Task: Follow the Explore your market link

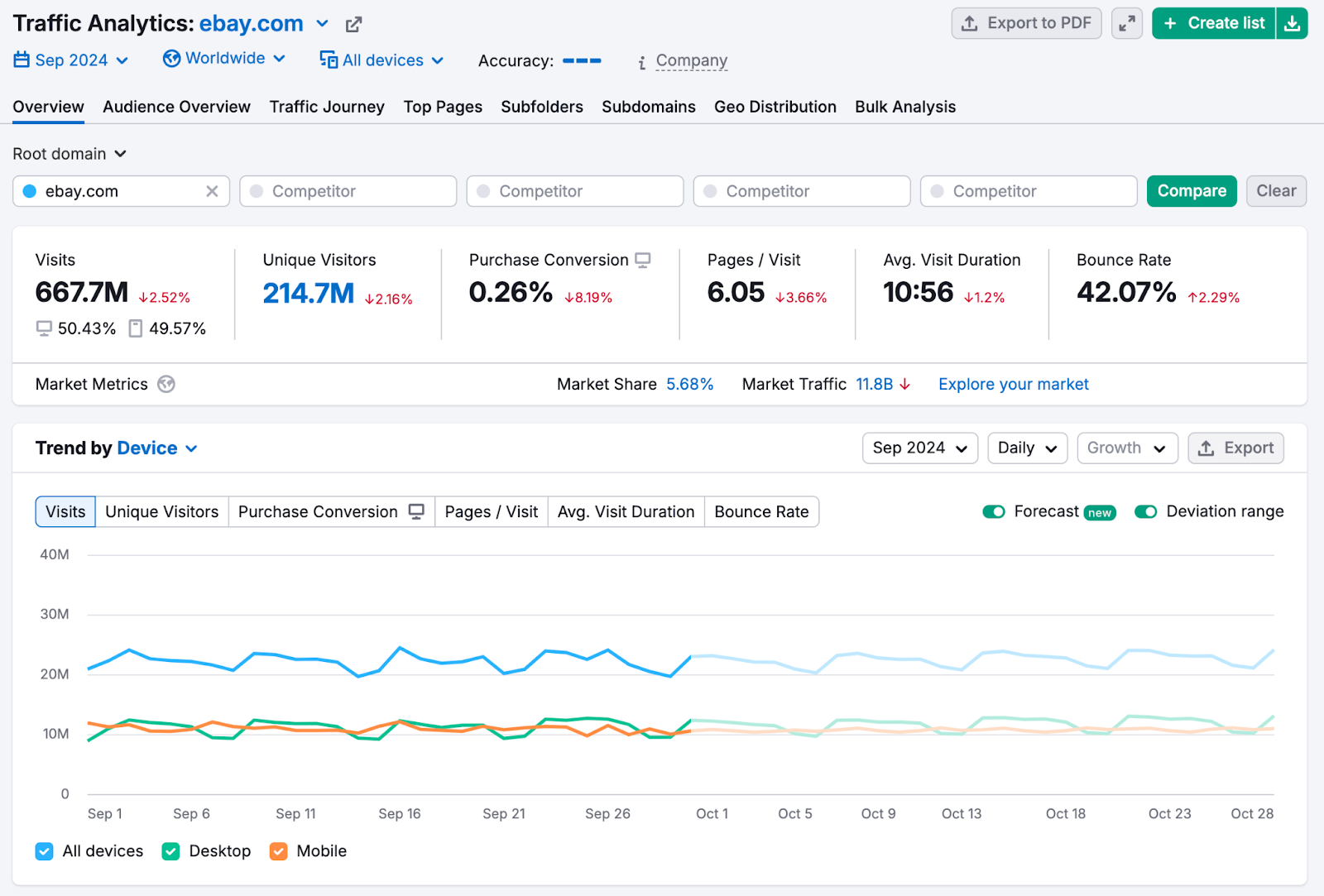Action: [1013, 384]
